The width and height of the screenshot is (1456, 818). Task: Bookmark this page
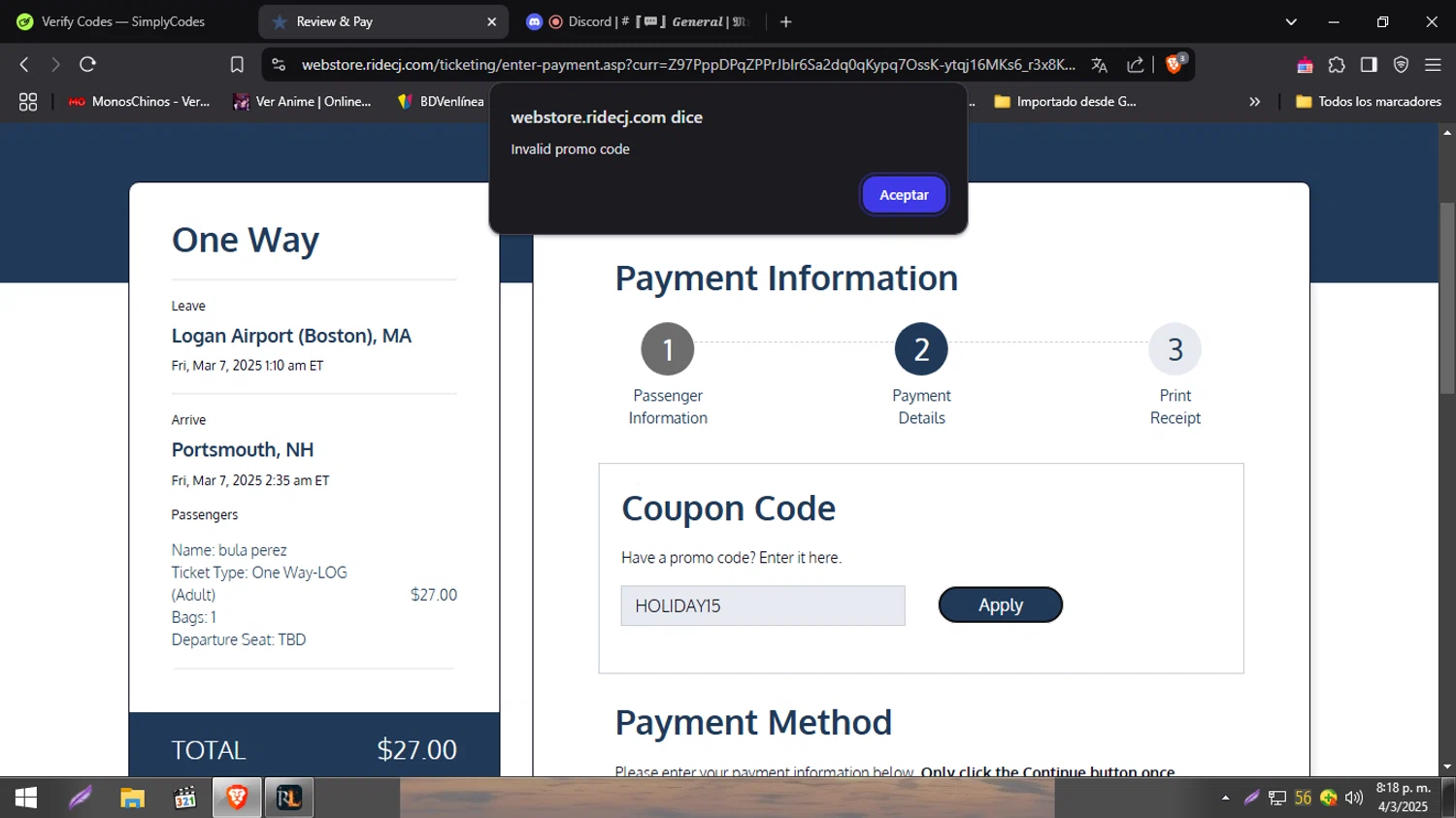click(x=237, y=64)
